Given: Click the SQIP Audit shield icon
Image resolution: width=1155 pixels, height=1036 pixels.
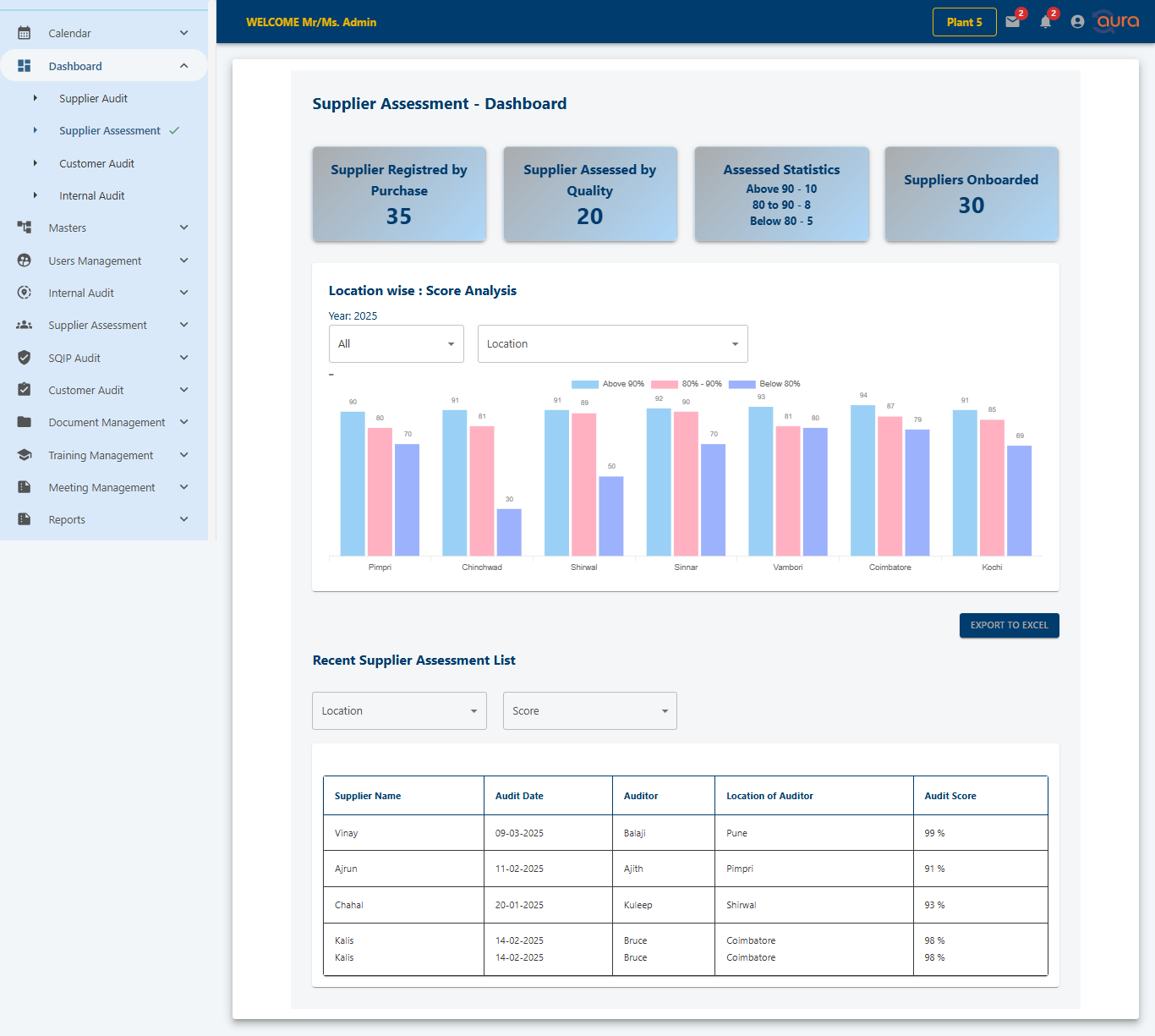Looking at the screenshot, I should [x=25, y=358].
